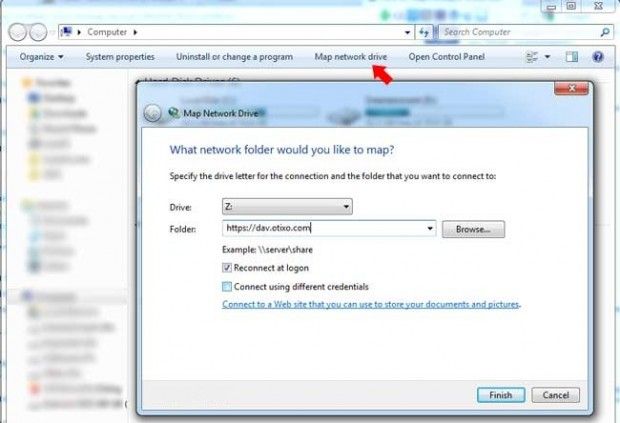Enable Connect using different credentials

[x=227, y=287]
